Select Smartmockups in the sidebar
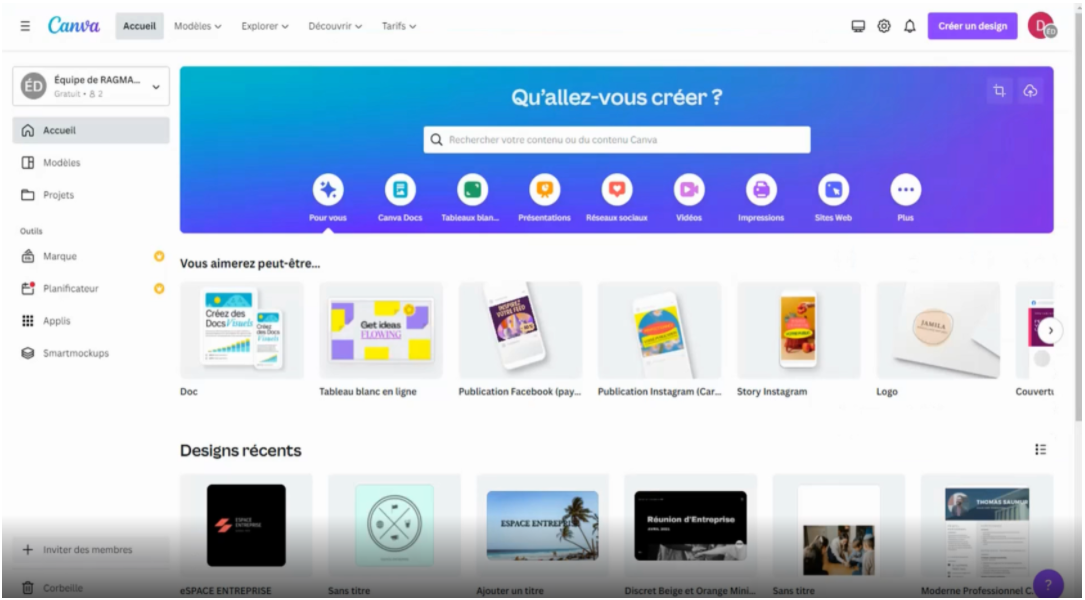The image size is (1085, 600). click(75, 353)
